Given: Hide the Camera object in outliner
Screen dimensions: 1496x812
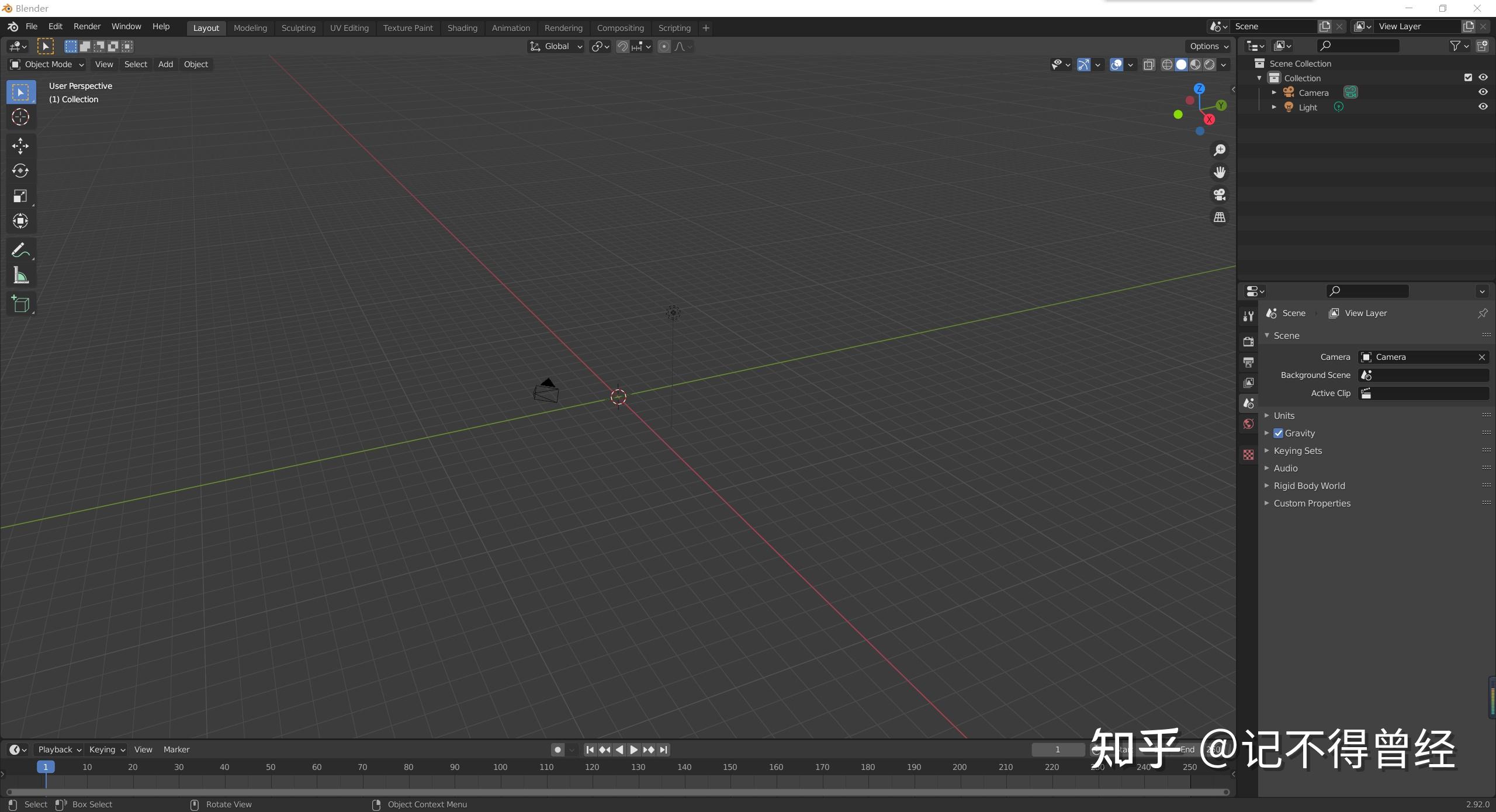Looking at the screenshot, I should [x=1483, y=92].
